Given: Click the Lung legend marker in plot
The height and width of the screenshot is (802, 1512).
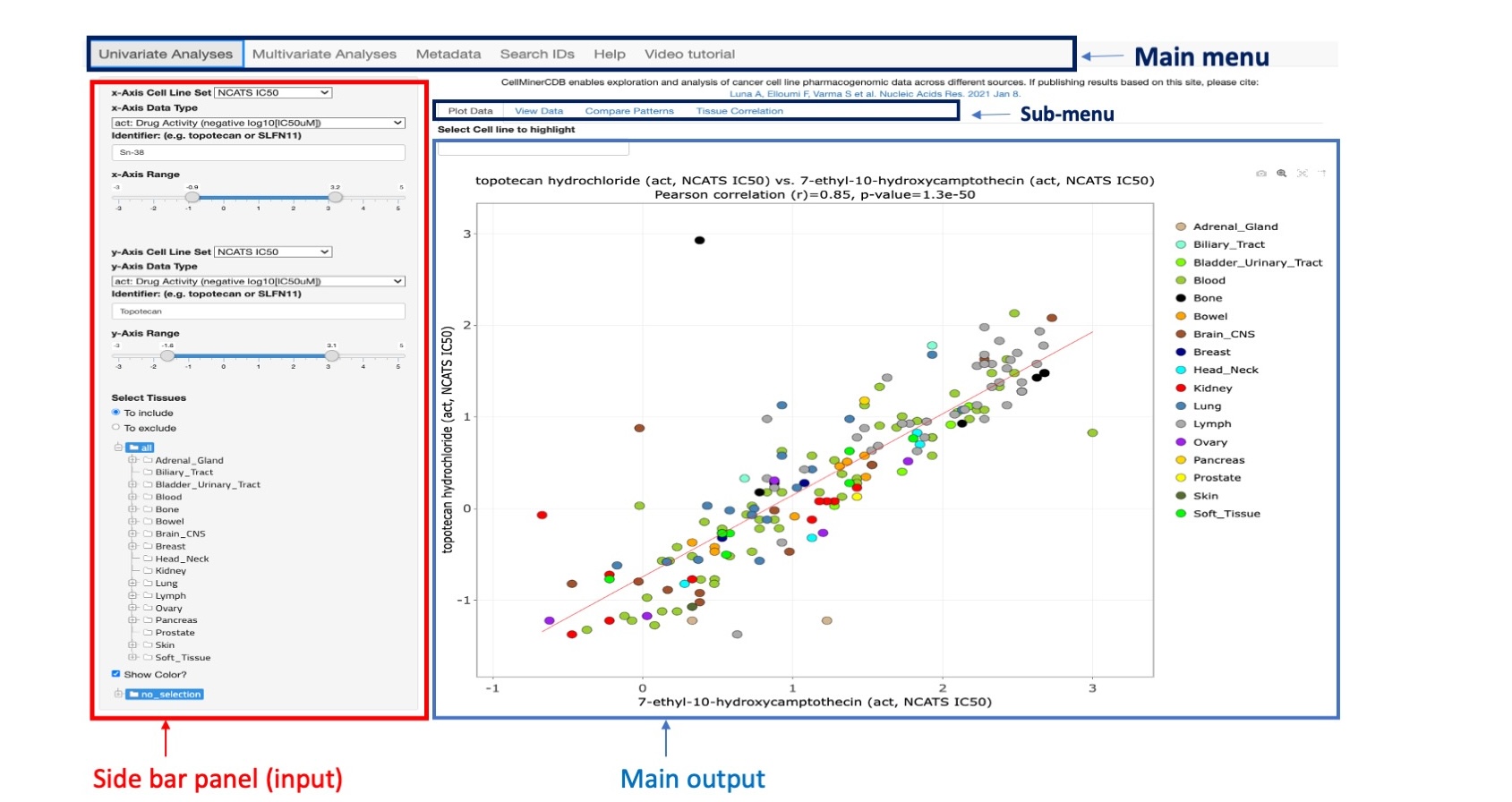Looking at the screenshot, I should point(1181,406).
